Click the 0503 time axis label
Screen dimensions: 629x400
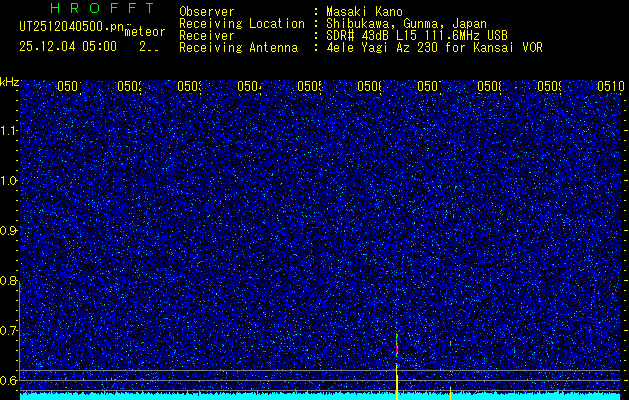click(189, 86)
